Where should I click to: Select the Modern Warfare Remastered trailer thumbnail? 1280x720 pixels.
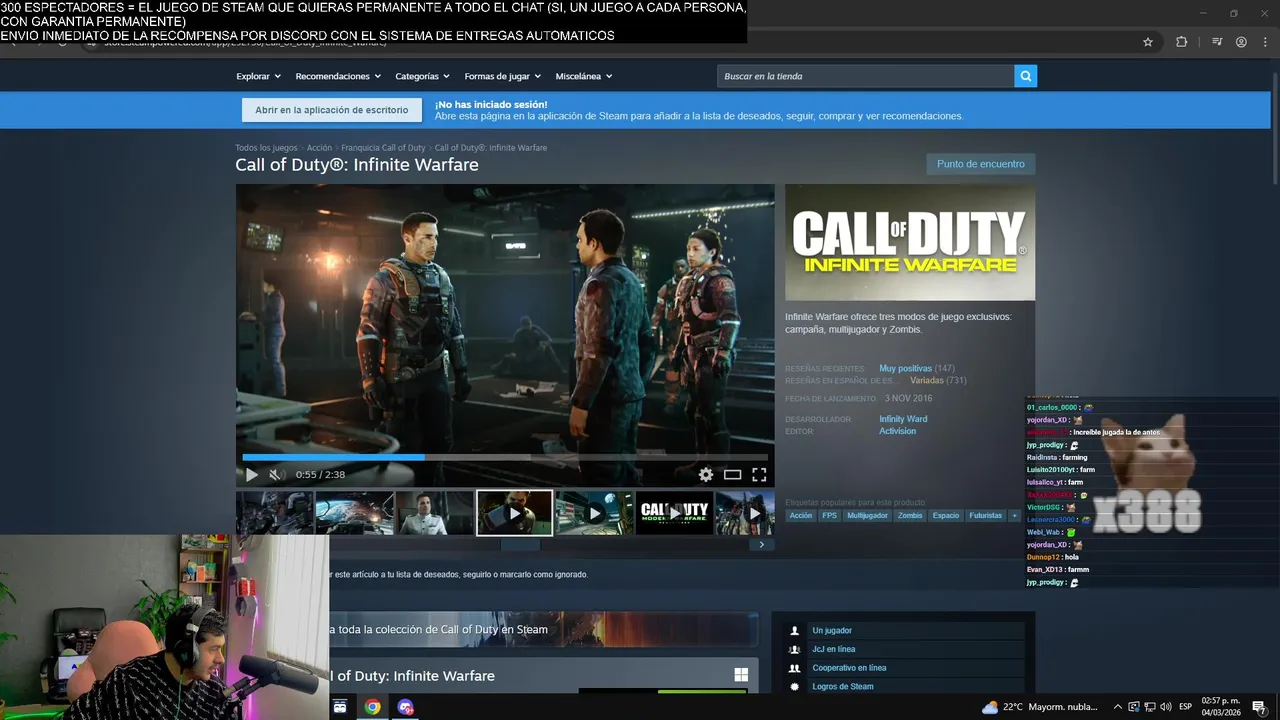coord(674,513)
